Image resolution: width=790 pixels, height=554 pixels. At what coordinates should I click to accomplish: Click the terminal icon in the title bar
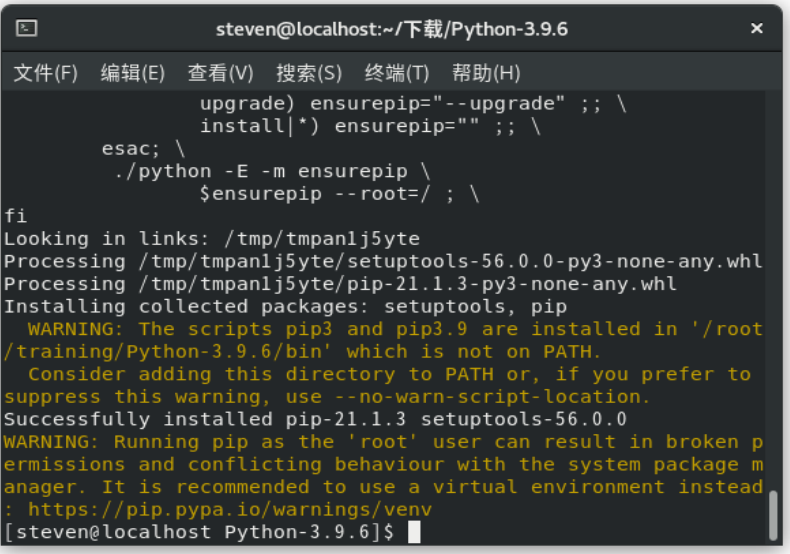tap(27, 28)
